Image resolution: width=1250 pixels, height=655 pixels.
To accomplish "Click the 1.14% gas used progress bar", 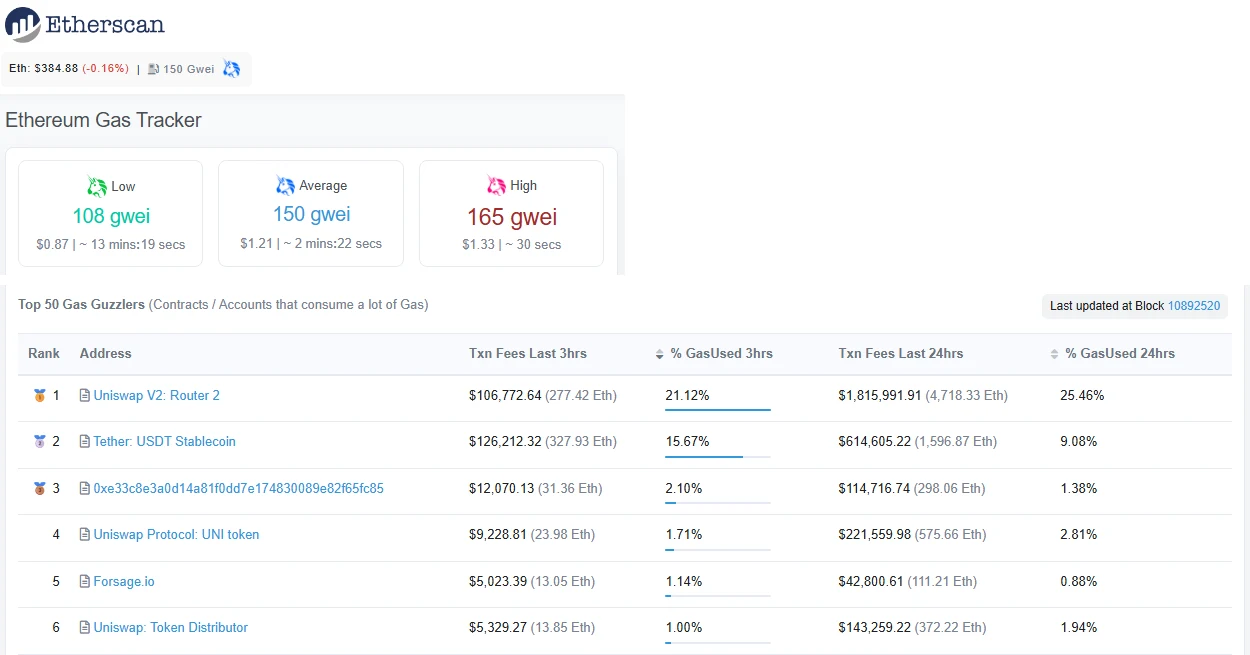I will coord(718,595).
